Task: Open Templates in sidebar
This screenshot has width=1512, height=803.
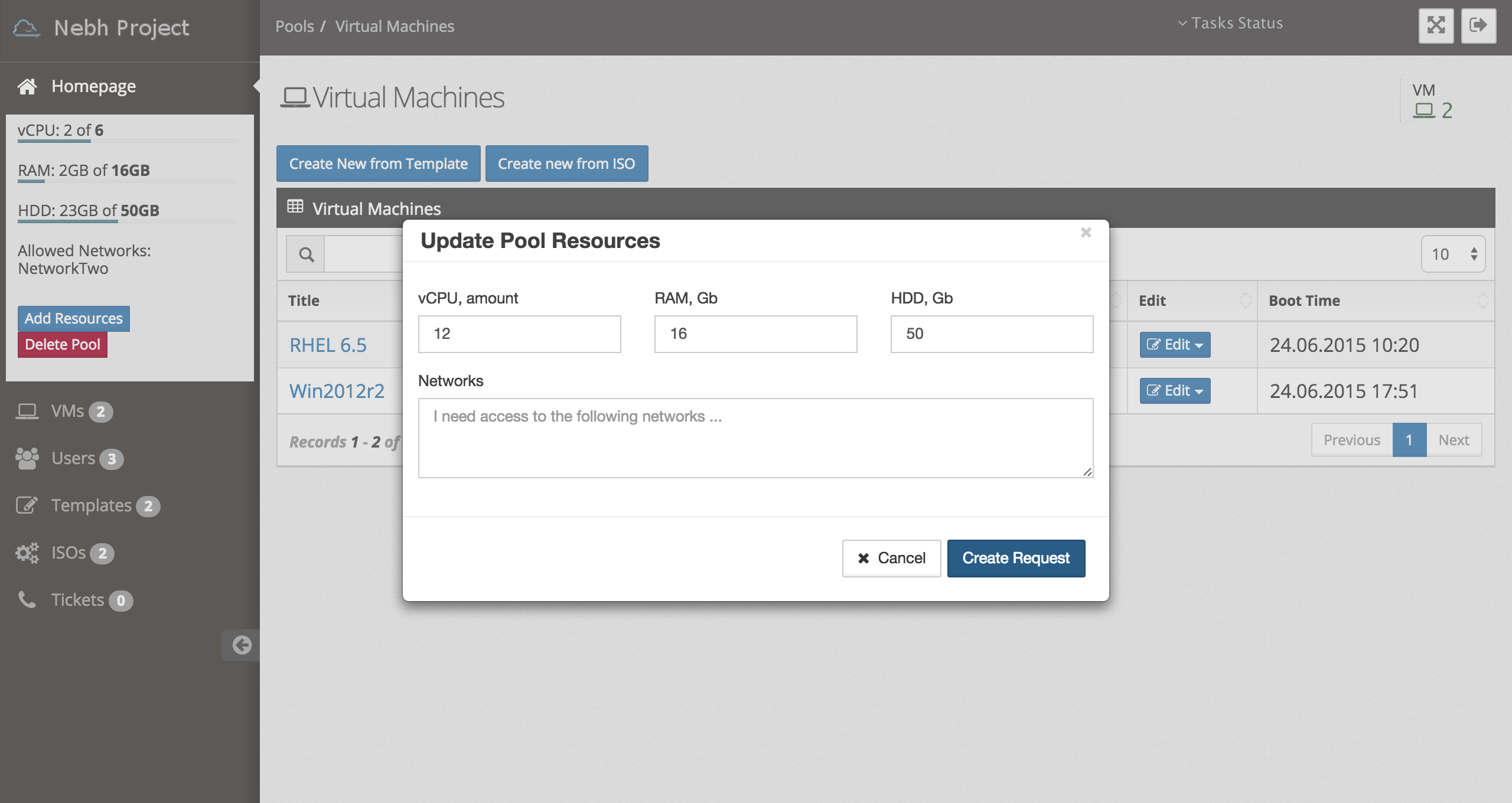Action: pyautogui.click(x=91, y=505)
